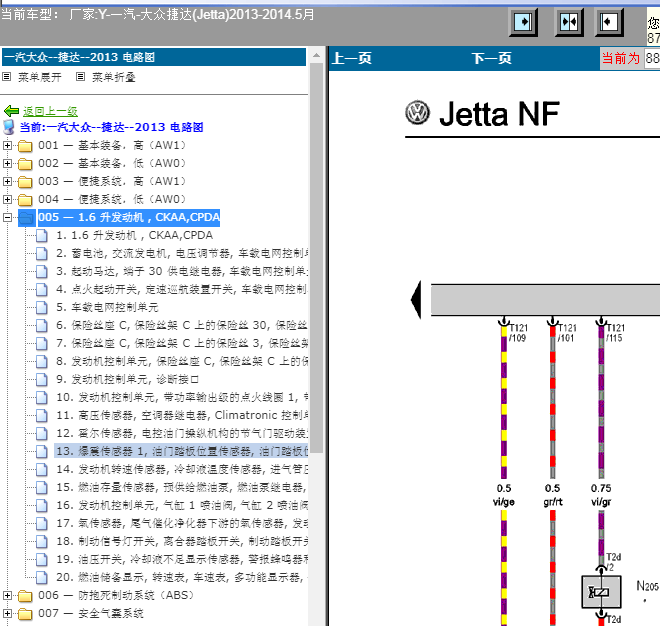Select 3. 起动马达 item
Screen dimensions: 660x626
pyautogui.click(x=182, y=272)
